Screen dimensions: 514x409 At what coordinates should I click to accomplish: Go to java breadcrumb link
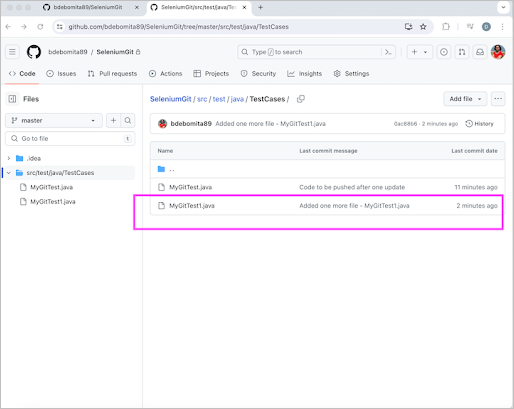coord(237,99)
